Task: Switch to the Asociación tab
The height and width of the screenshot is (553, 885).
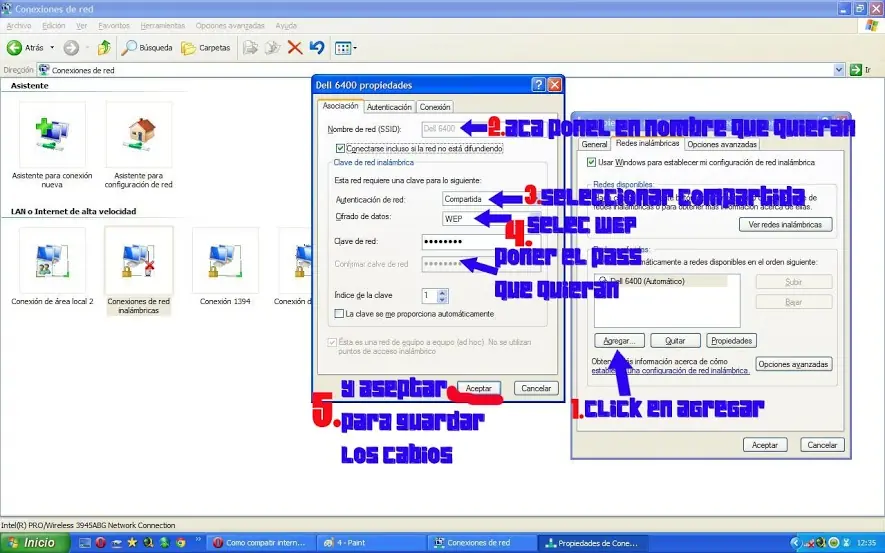Action: (x=340, y=106)
